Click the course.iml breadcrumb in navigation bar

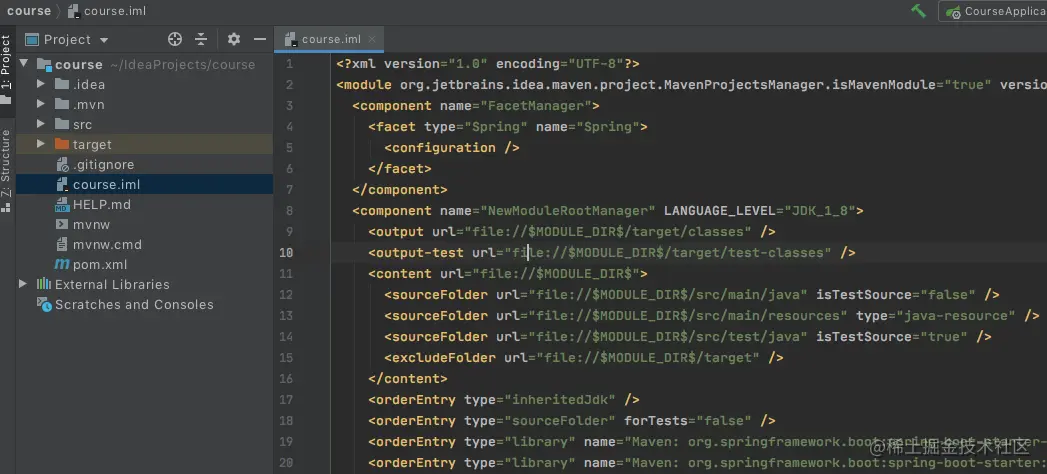pos(107,11)
